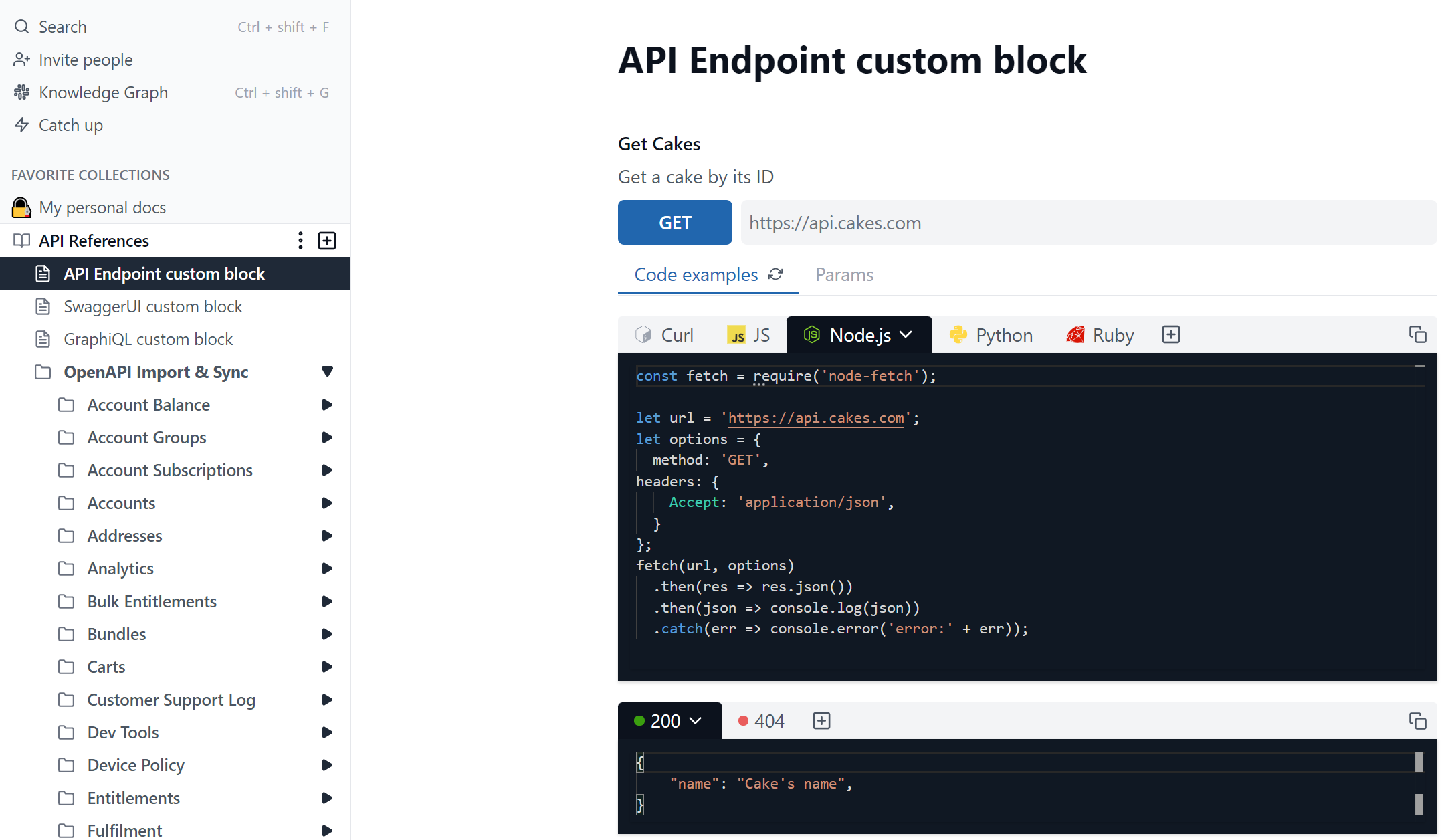The width and height of the screenshot is (1444, 840).
Task: Open the Knowledge Graph icon
Action: (21, 92)
